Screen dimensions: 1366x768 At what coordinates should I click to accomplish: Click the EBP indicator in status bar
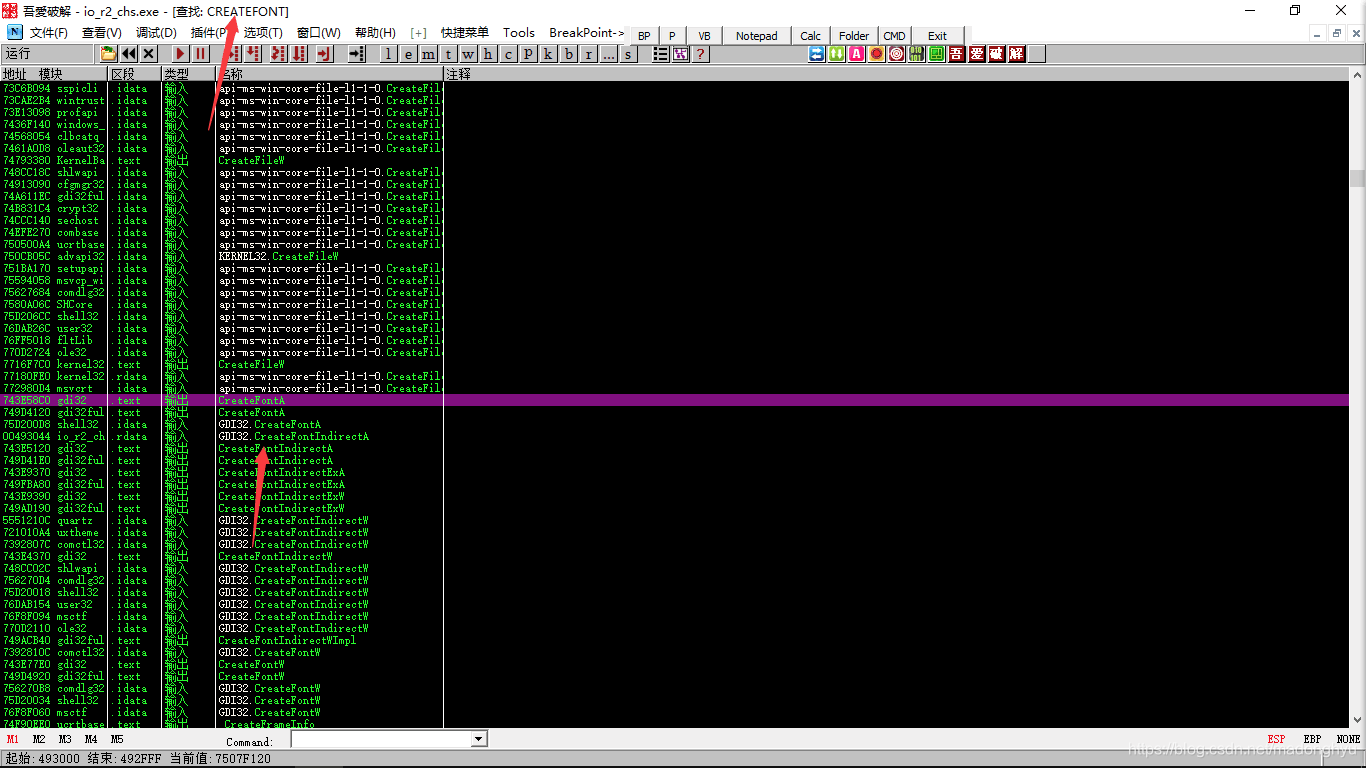click(x=1312, y=740)
